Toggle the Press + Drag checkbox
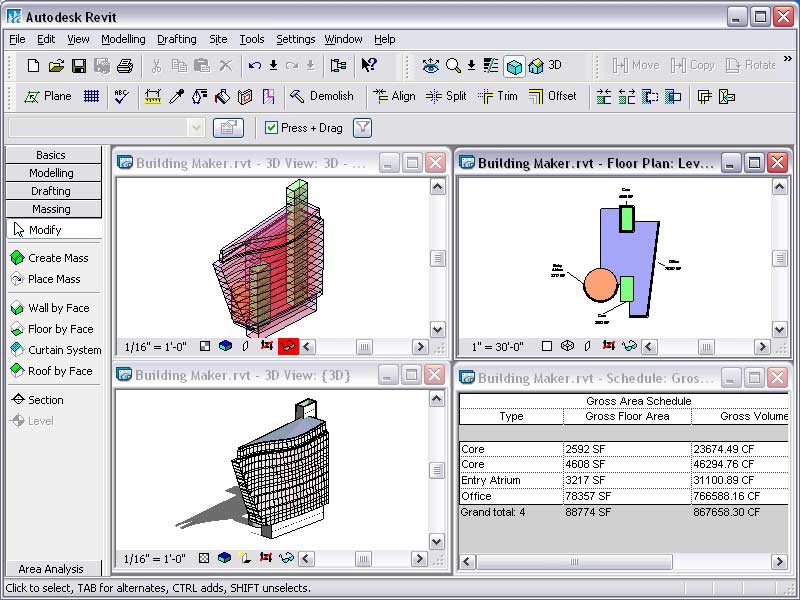The height and width of the screenshot is (600, 800). point(271,128)
